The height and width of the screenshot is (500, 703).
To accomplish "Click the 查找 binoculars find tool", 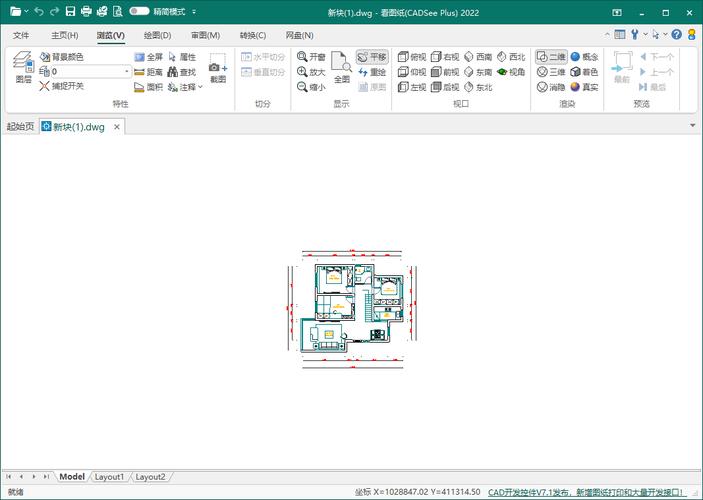I will point(181,72).
